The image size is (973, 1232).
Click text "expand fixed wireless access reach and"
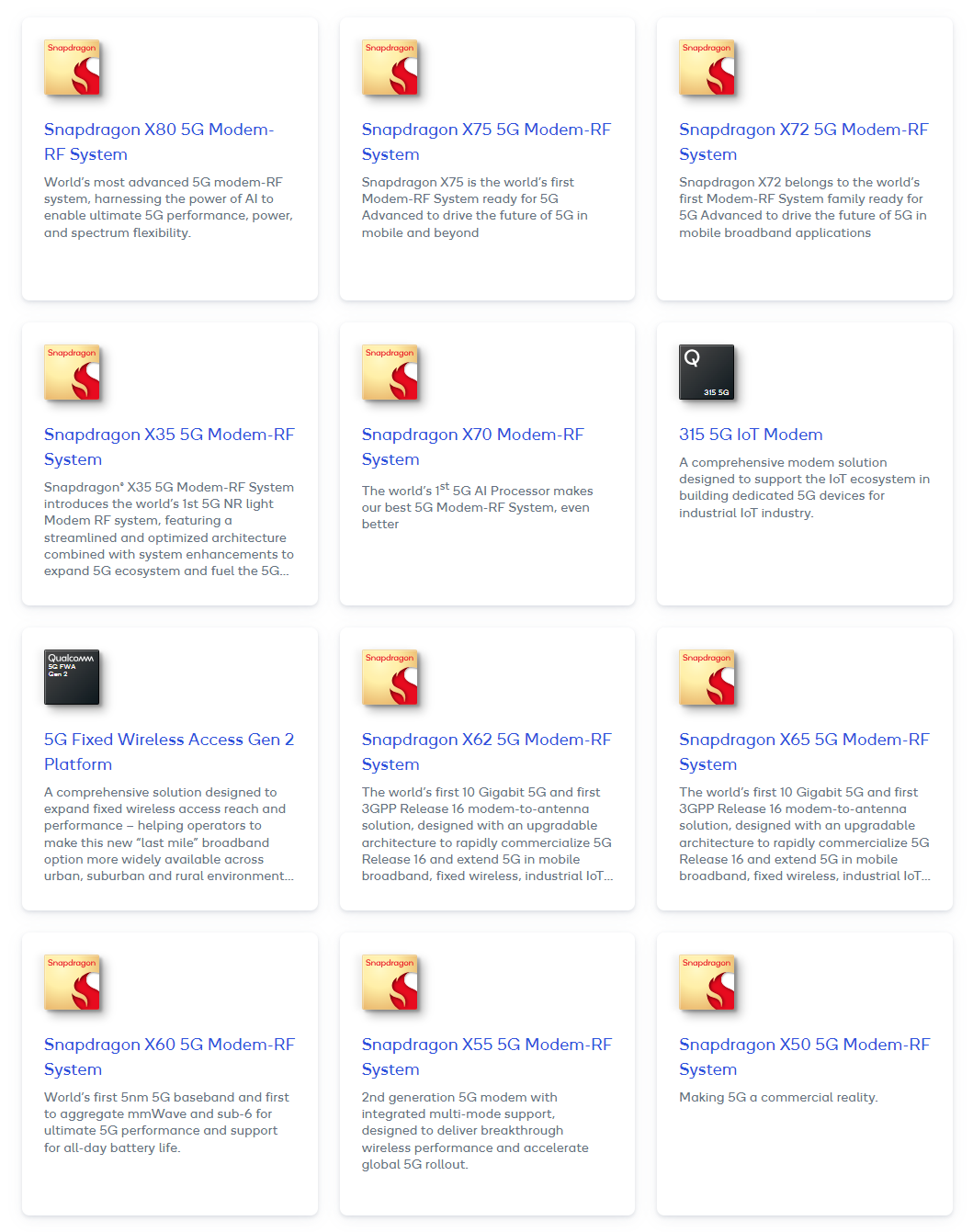pos(164,808)
